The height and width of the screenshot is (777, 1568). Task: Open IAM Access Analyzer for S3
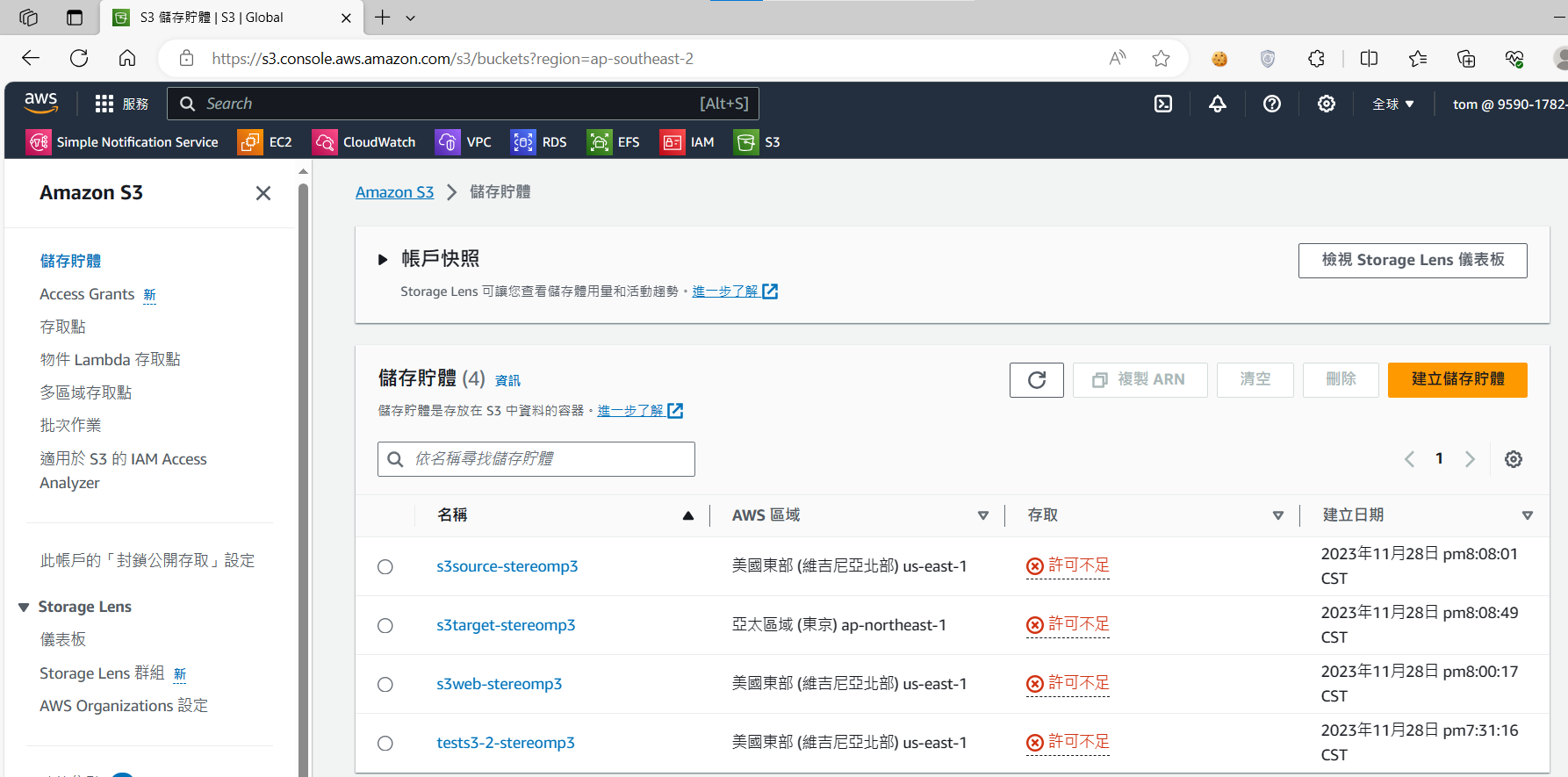(123, 471)
